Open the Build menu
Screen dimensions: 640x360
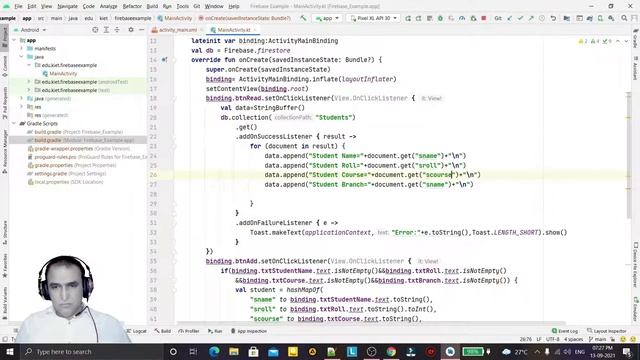[x=152, y=6]
